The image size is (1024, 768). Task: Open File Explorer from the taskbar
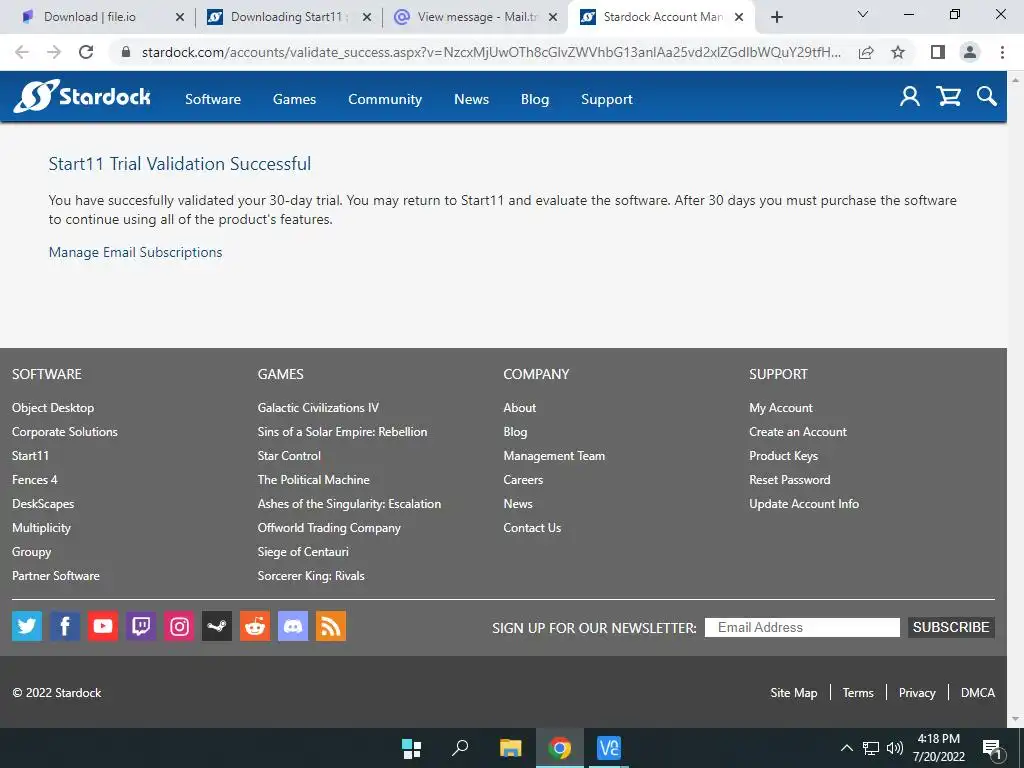(x=510, y=748)
